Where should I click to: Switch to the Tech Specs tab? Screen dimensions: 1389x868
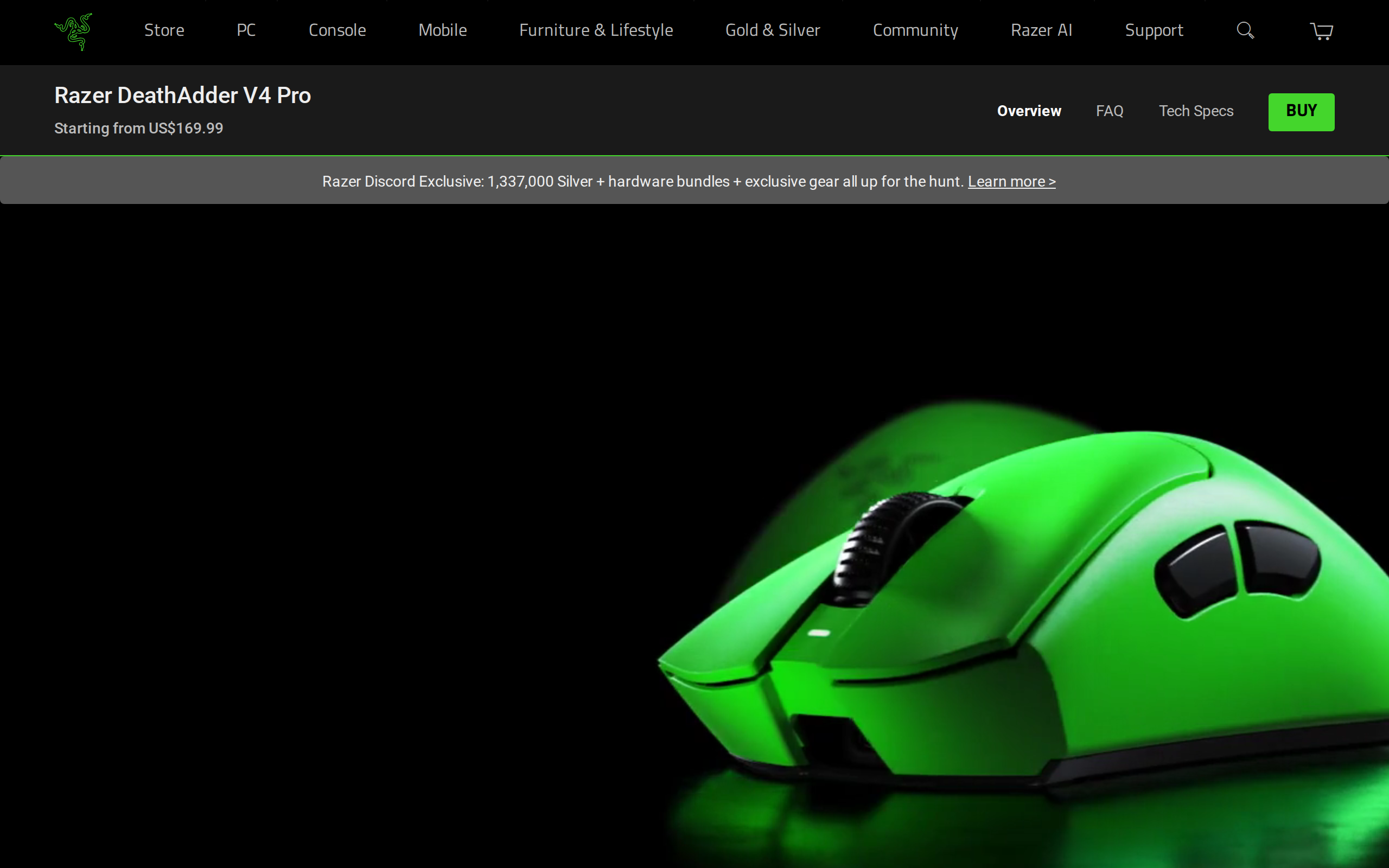click(1196, 111)
